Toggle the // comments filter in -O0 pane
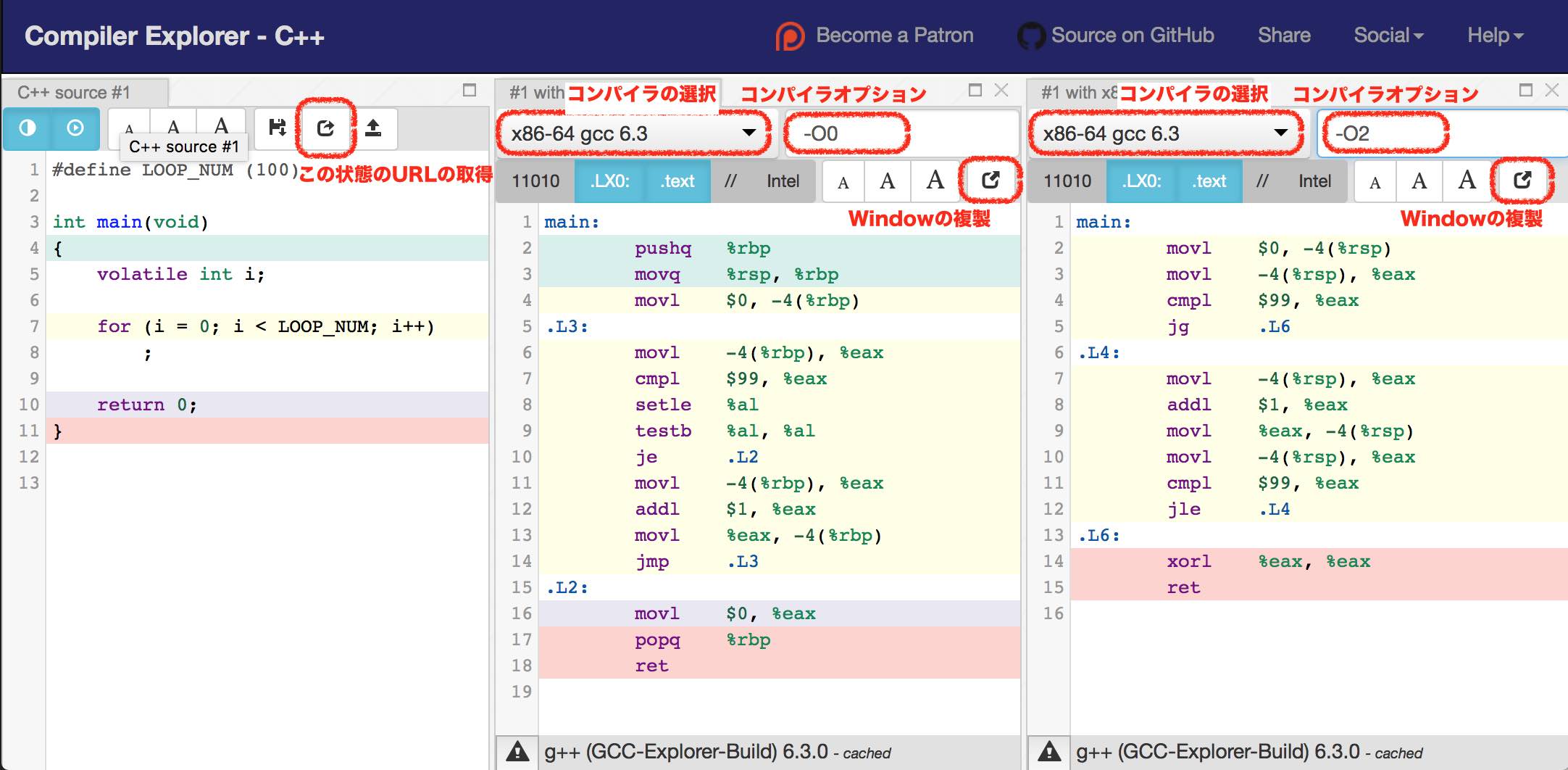 click(x=730, y=181)
